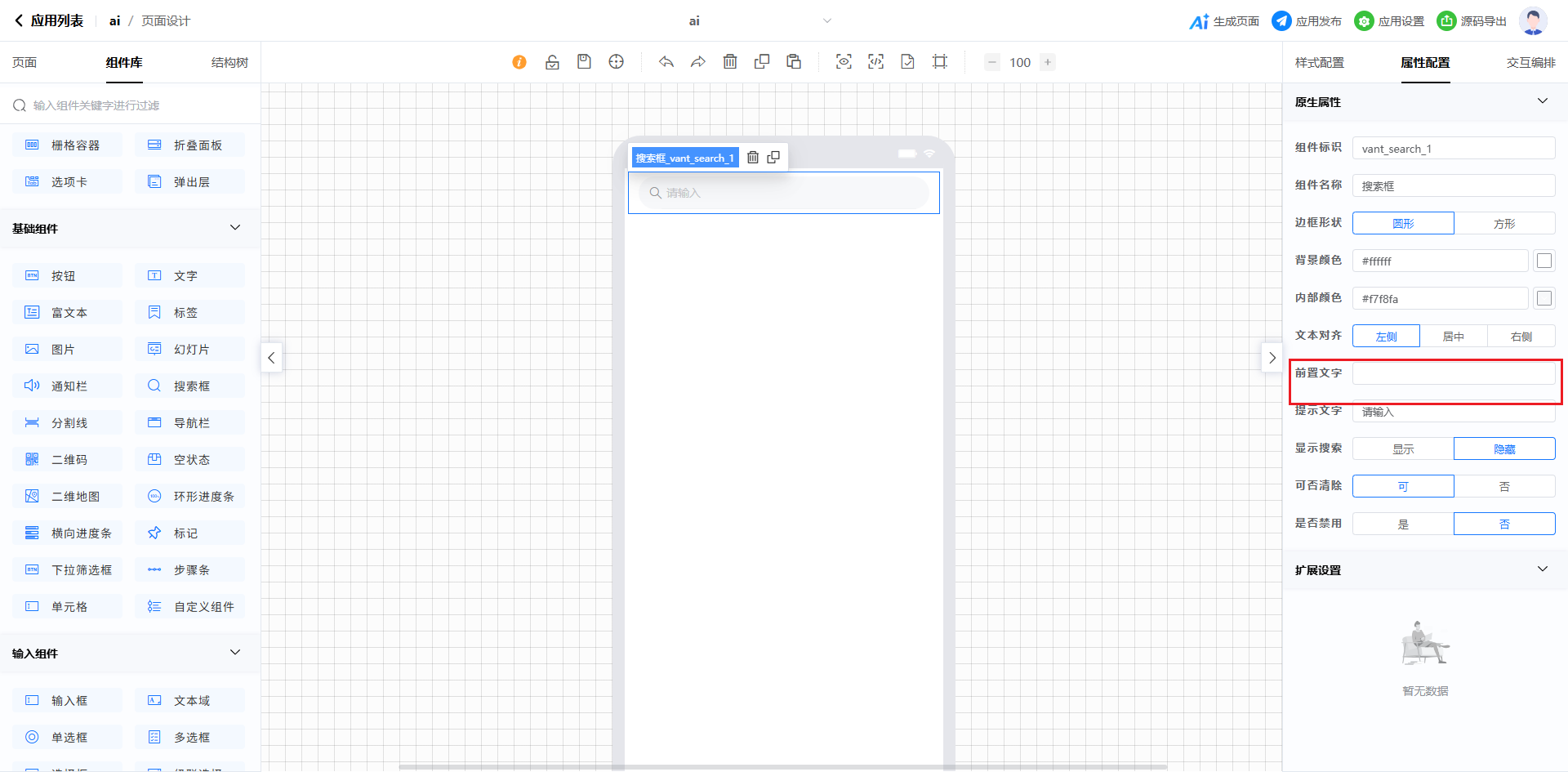Collapse the 原生属性 section

(x=1542, y=101)
